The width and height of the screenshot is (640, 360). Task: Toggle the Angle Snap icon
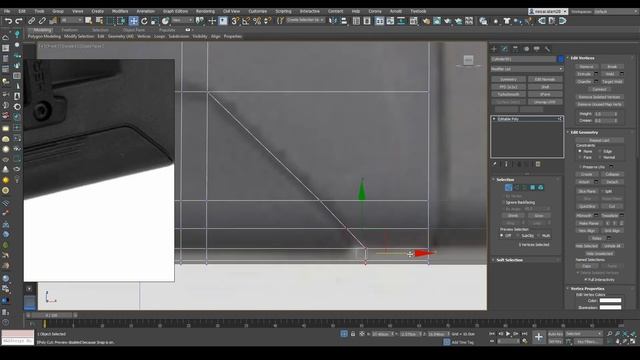pyautogui.click(x=246, y=21)
